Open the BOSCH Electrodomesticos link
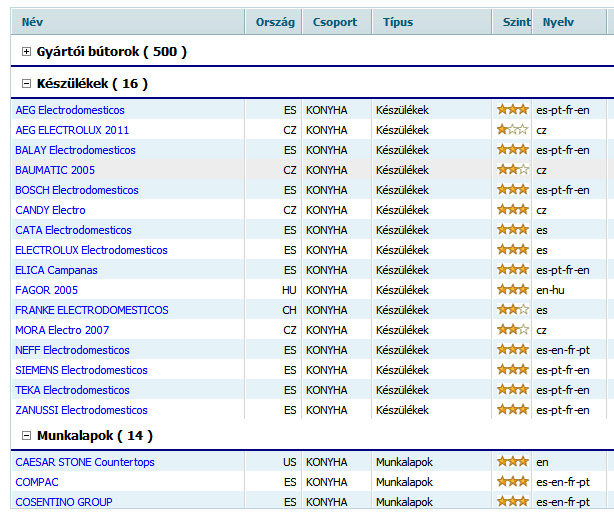The image size is (614, 512). pyautogui.click(x=77, y=190)
